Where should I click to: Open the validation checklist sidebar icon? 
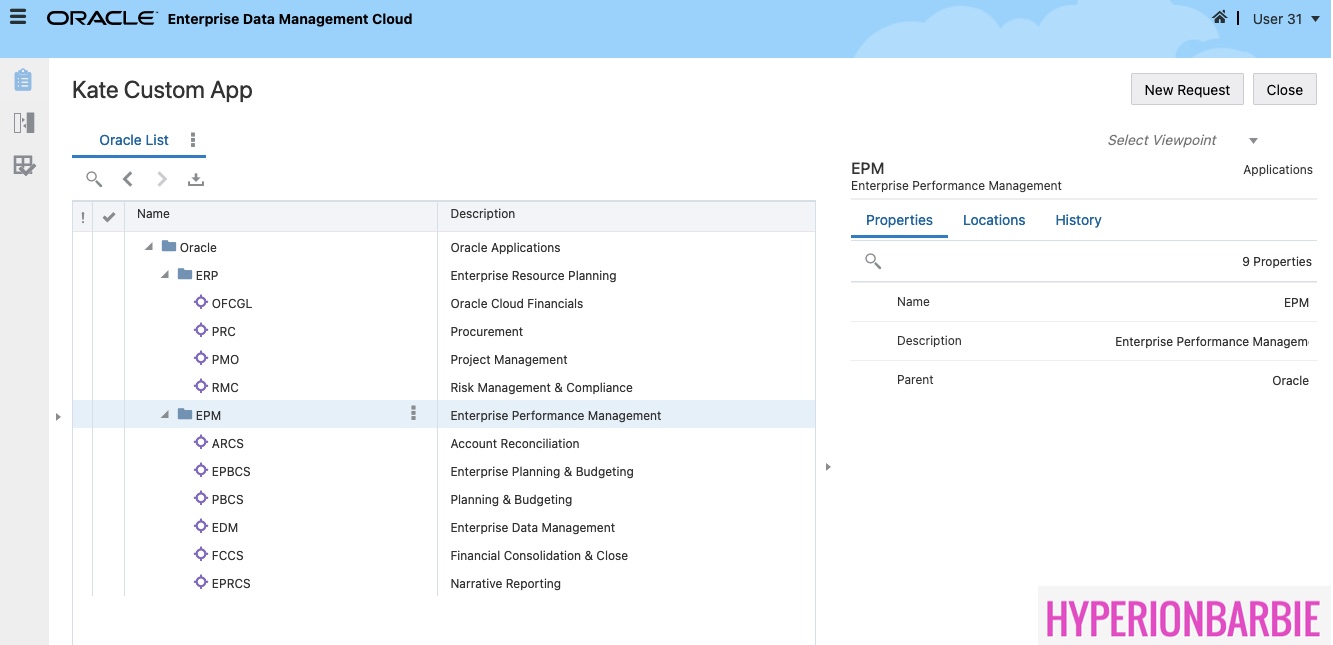click(x=23, y=166)
